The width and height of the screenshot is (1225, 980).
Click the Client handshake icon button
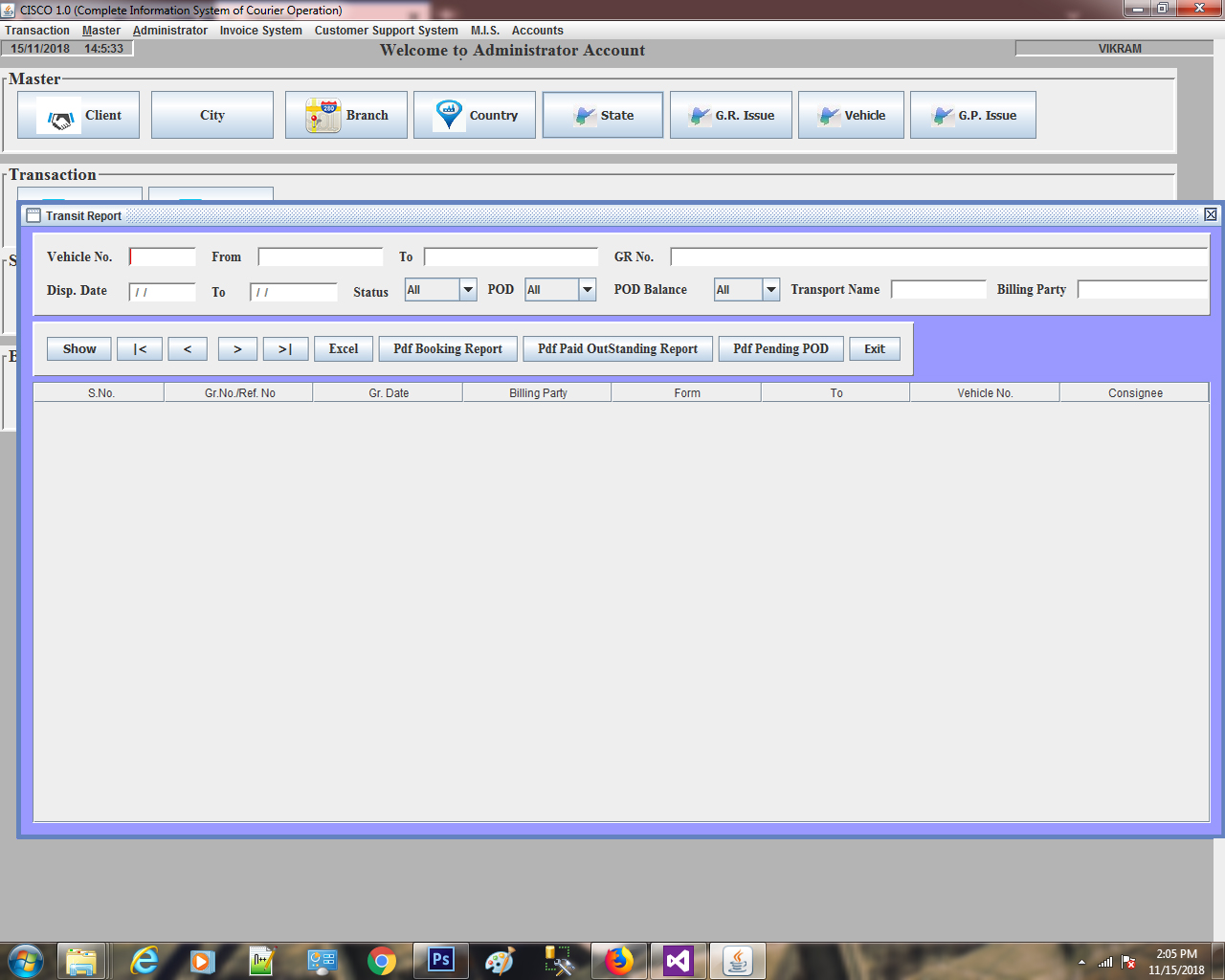click(78, 116)
